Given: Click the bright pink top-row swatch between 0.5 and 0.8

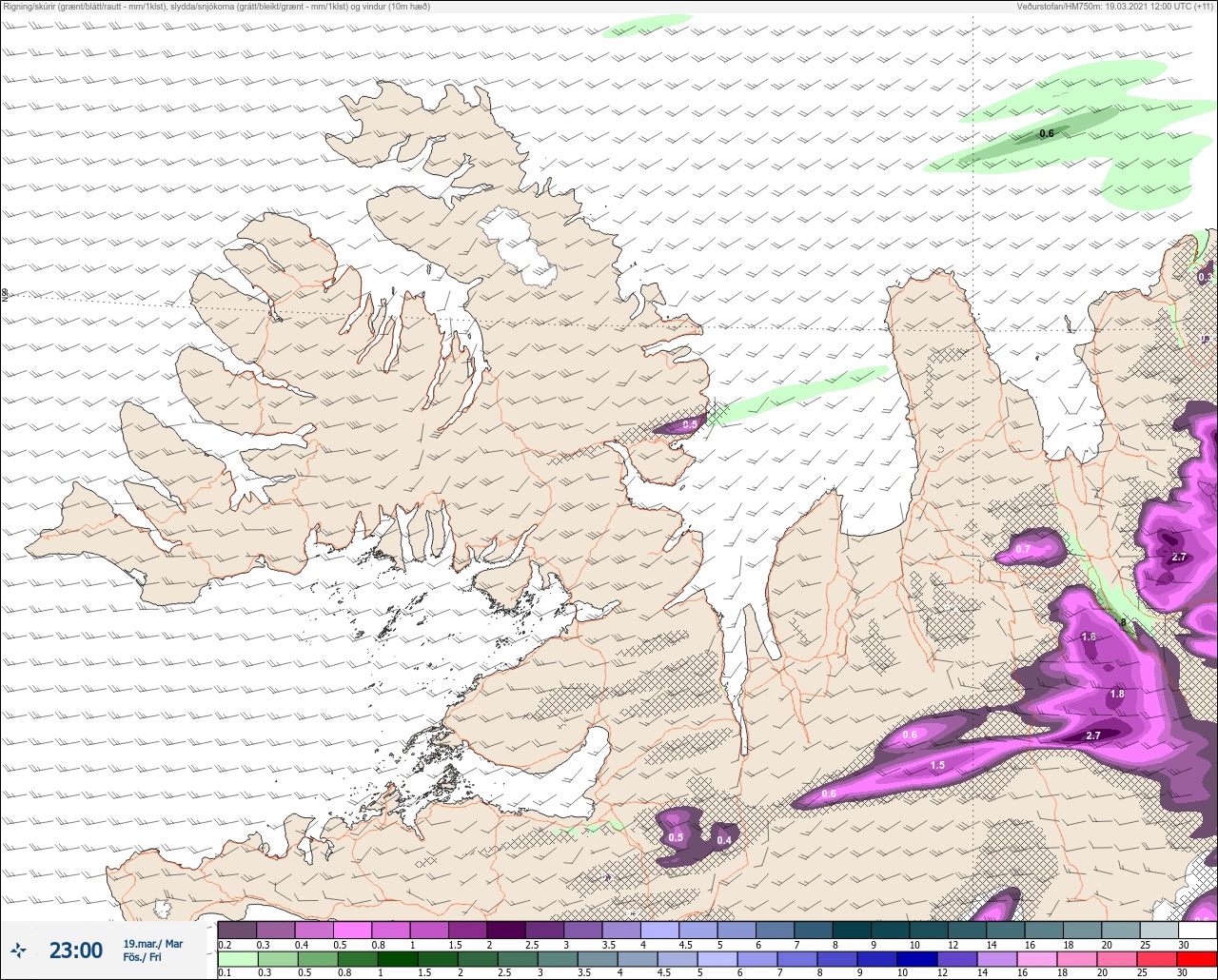Looking at the screenshot, I should [352, 930].
